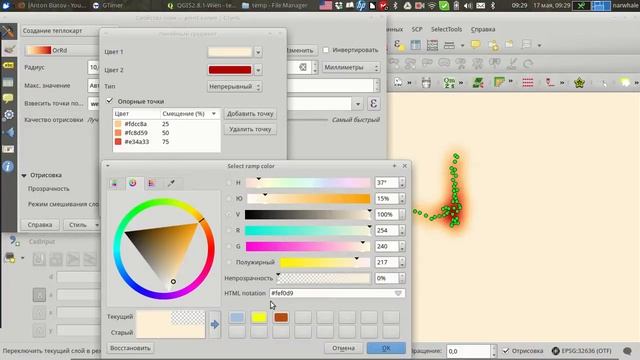Adjust the V brightness slider

[308, 214]
